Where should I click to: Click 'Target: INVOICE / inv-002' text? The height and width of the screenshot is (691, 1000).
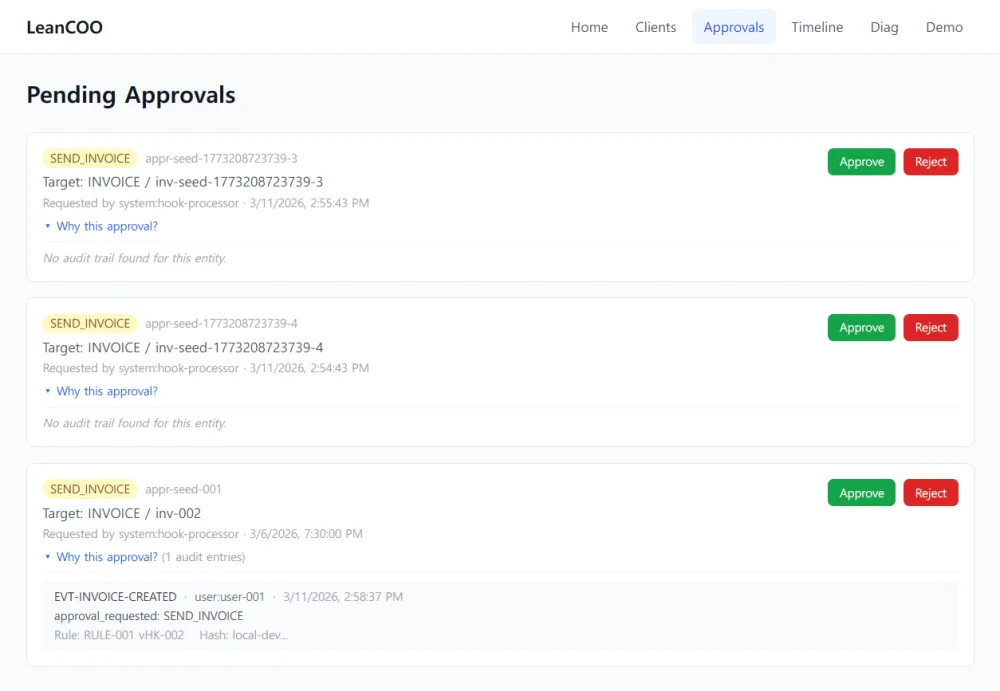pyautogui.click(x=122, y=514)
